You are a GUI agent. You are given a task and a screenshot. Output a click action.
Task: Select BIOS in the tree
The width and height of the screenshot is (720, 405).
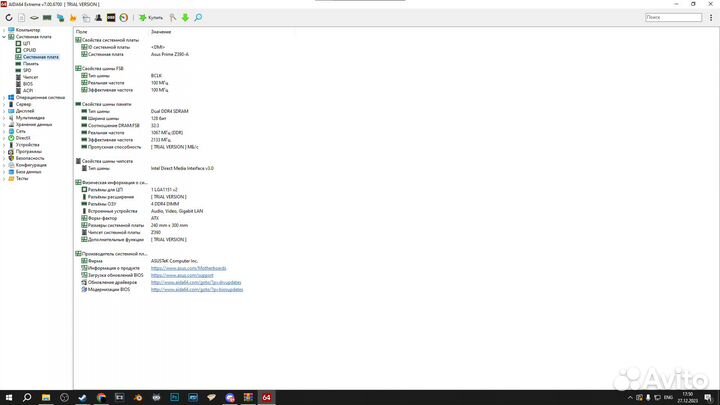(x=28, y=84)
